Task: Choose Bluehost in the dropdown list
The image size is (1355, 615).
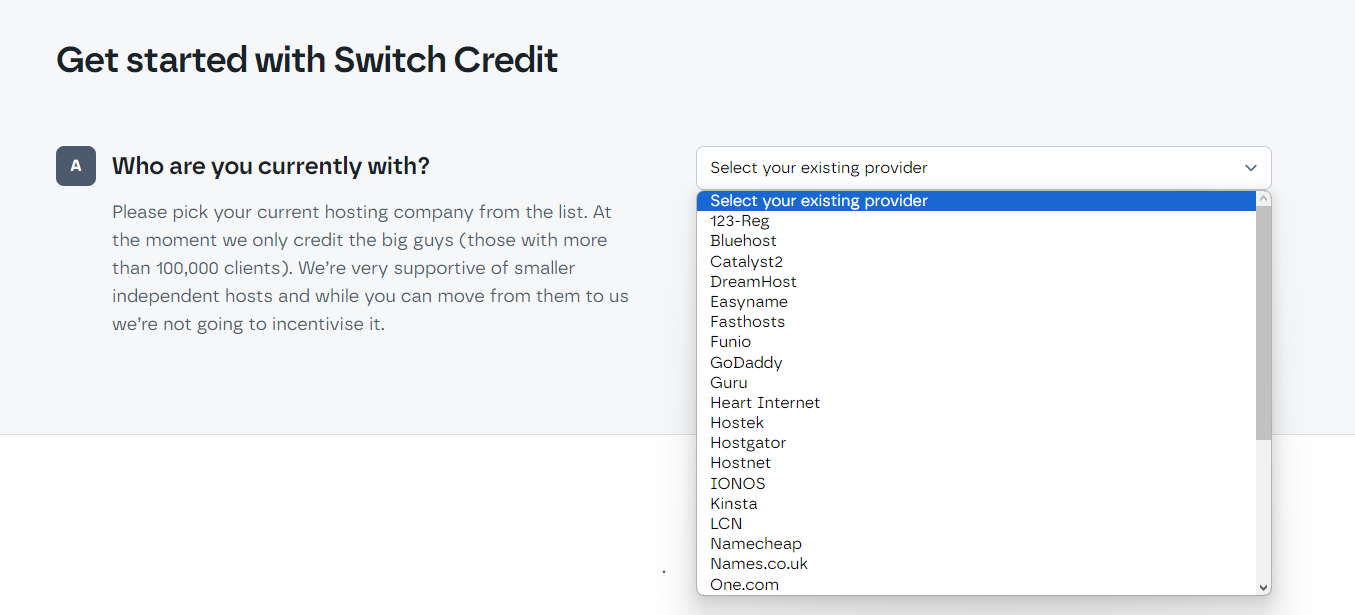Action: point(976,241)
